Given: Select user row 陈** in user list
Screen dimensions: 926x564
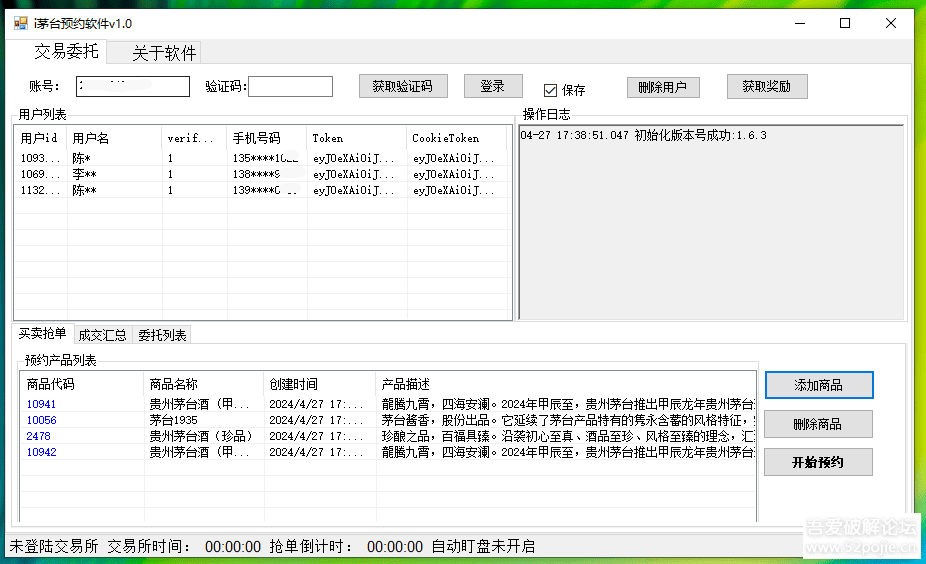Looking at the screenshot, I should click(262, 190).
